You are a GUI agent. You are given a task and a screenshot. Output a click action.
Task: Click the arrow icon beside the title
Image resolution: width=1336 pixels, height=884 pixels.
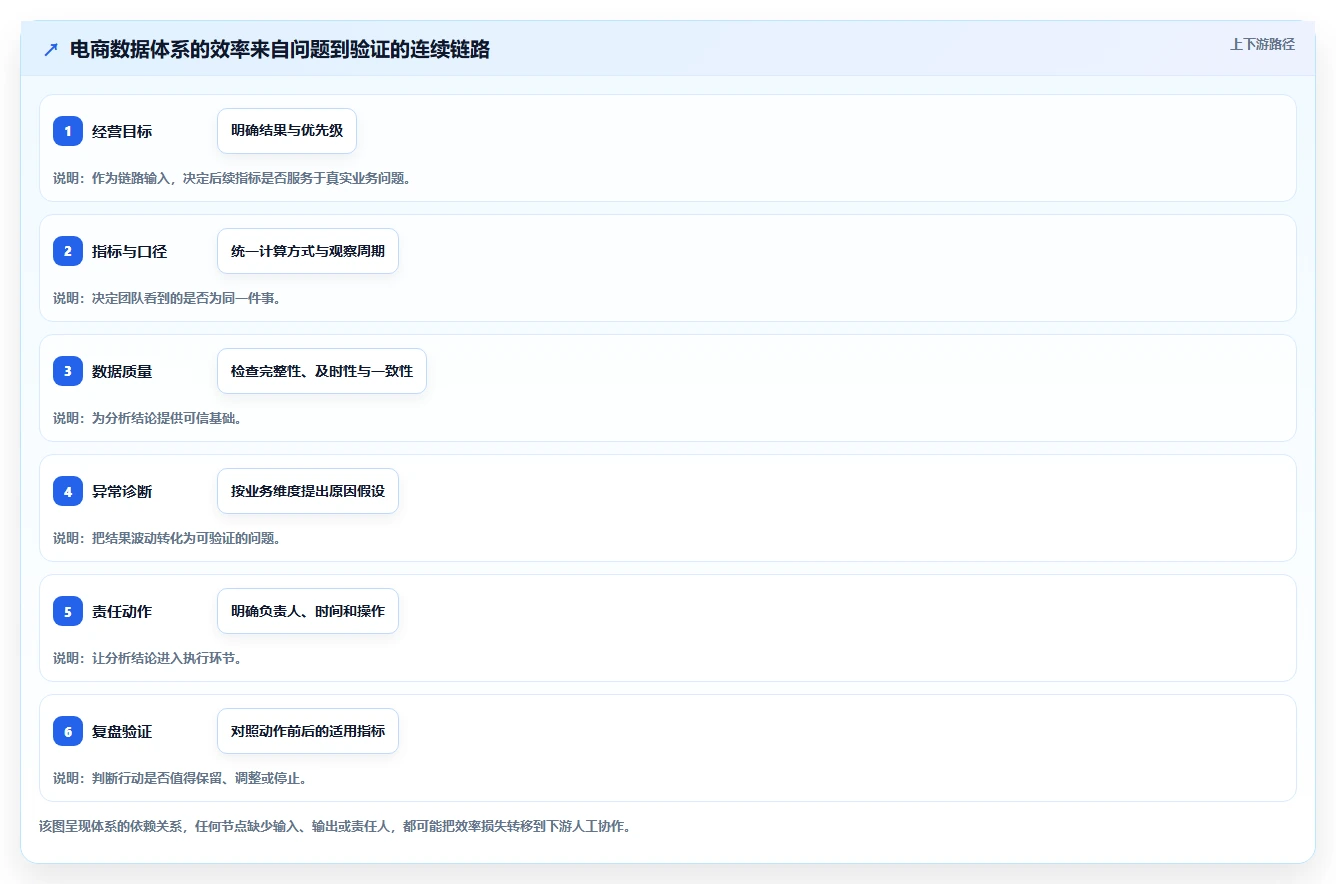pos(51,50)
